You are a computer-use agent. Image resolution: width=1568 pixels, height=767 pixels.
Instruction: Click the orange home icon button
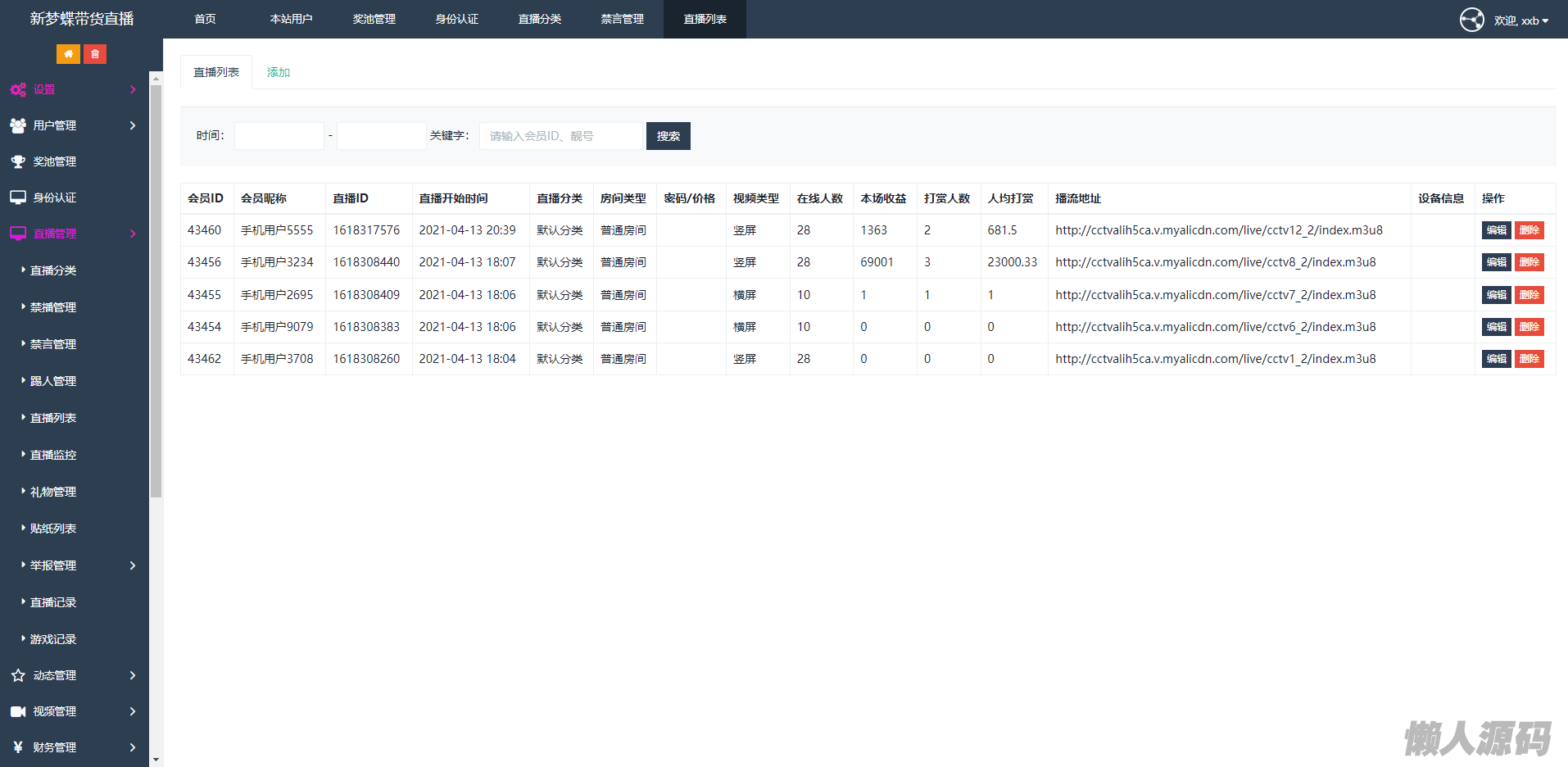(x=68, y=54)
